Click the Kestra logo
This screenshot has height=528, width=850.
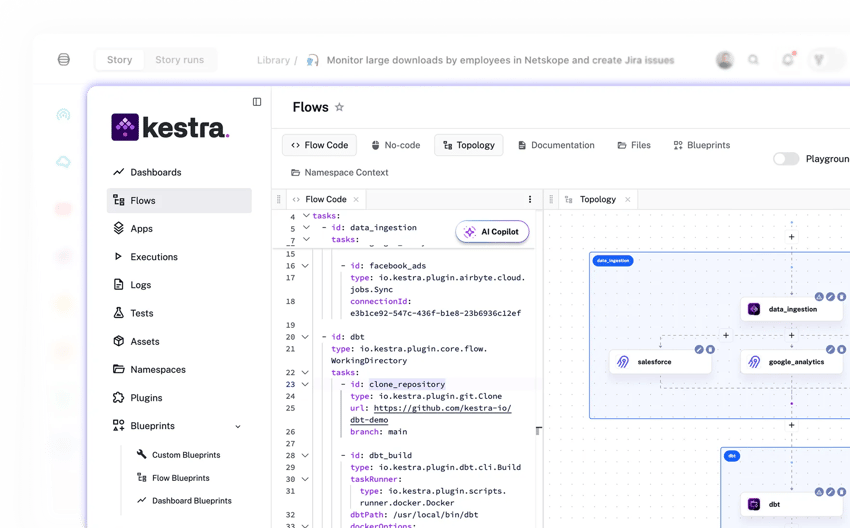170,127
